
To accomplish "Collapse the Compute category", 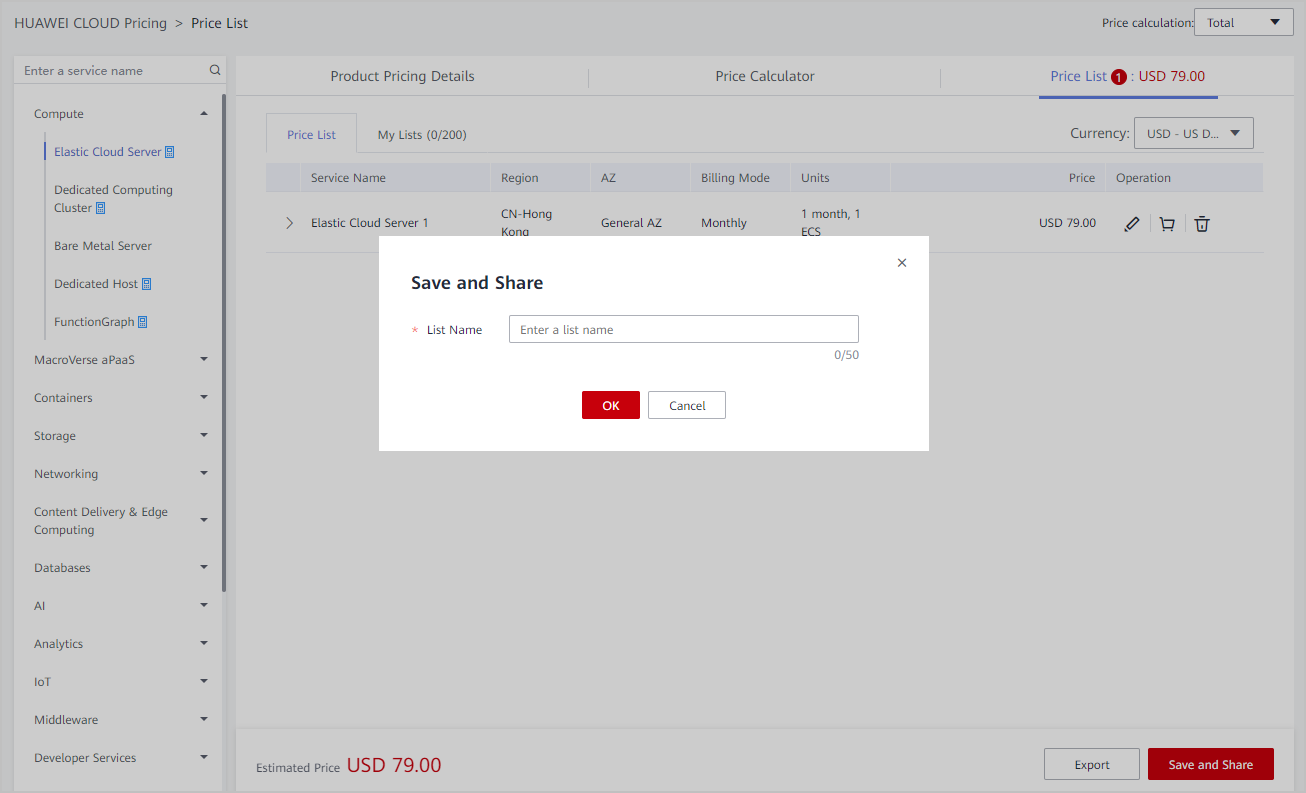I will click(x=204, y=114).
